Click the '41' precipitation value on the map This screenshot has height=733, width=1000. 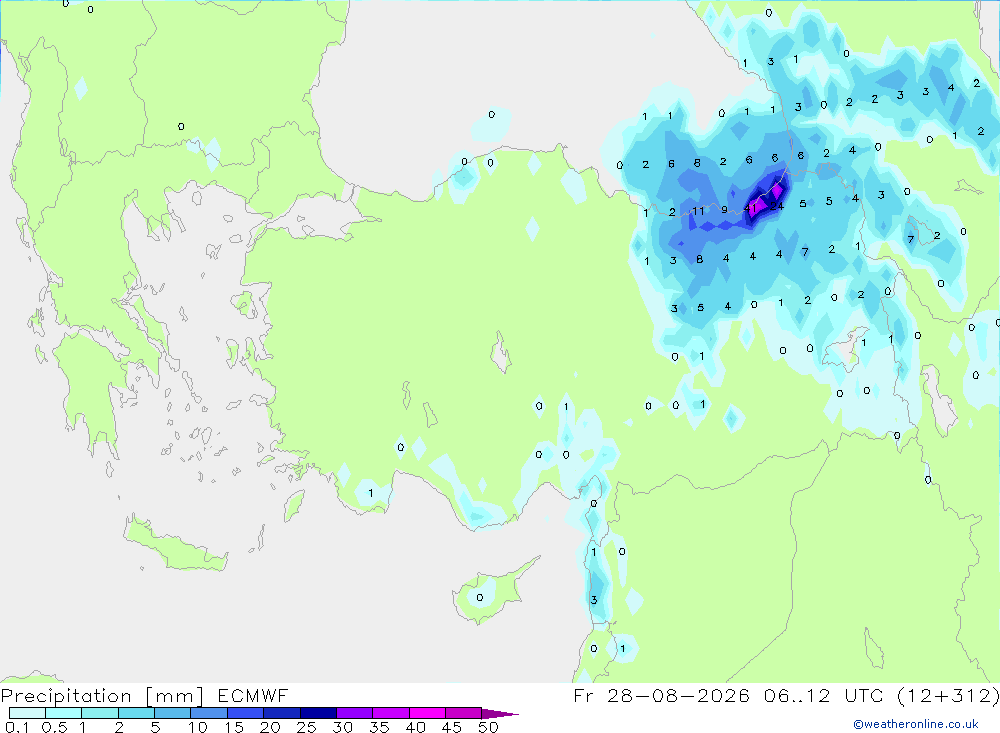click(750, 208)
